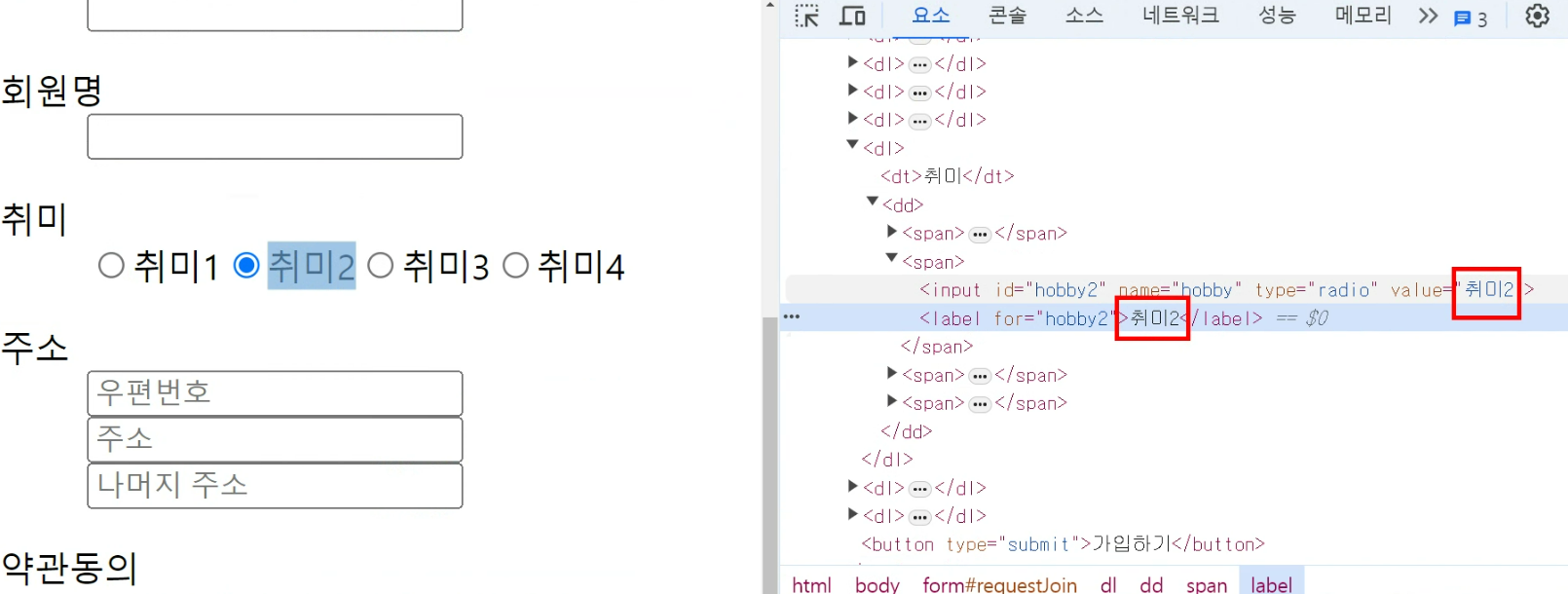Expand the third span in dd
Viewport: 1568px width, 594px height.
point(892,373)
